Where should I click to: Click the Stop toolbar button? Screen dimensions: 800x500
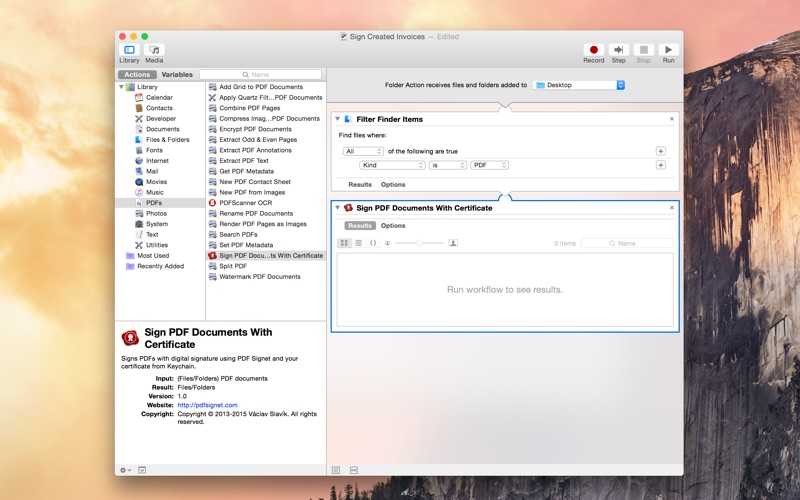click(643, 50)
